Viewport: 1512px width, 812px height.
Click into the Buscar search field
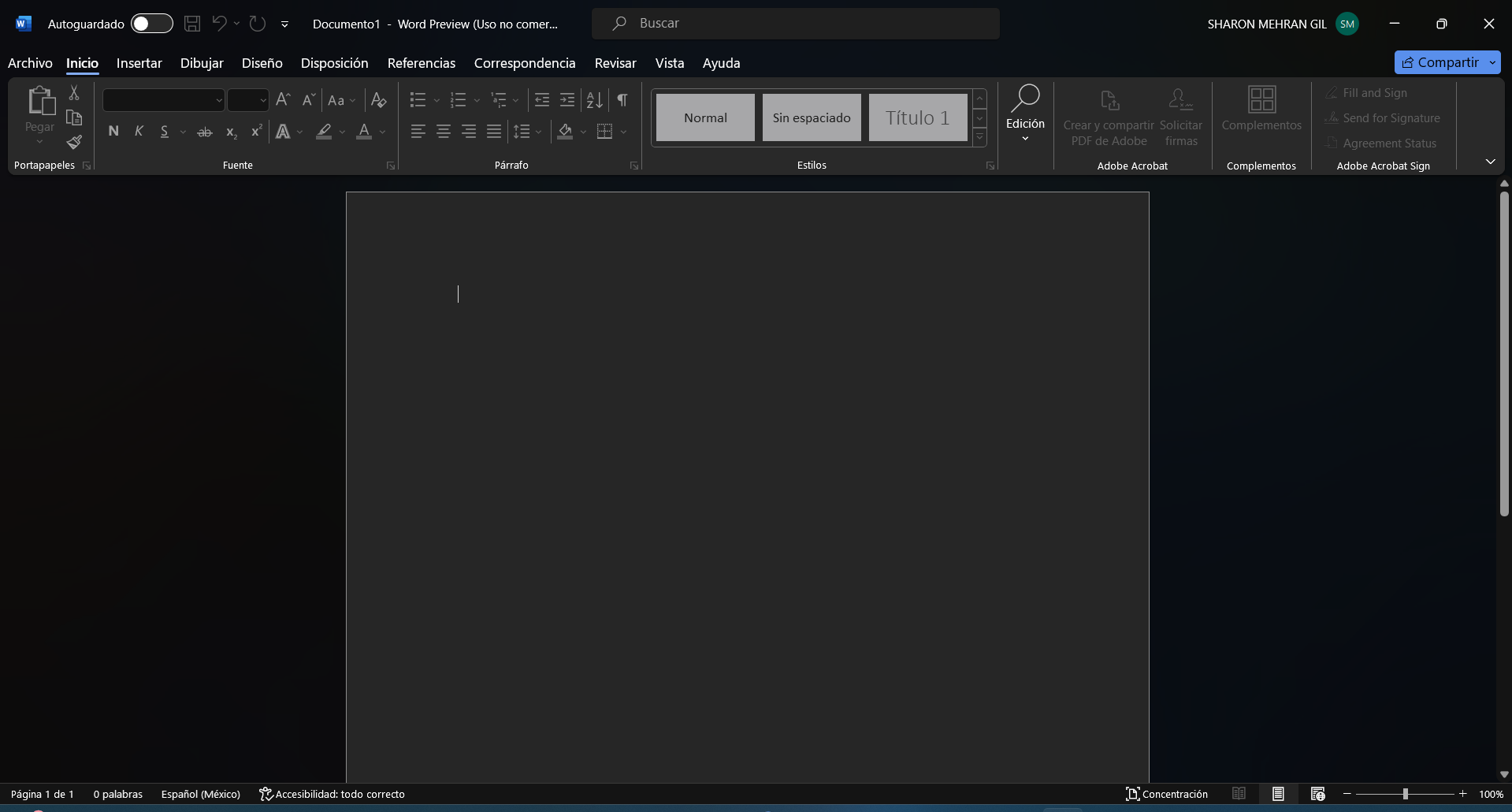796,24
